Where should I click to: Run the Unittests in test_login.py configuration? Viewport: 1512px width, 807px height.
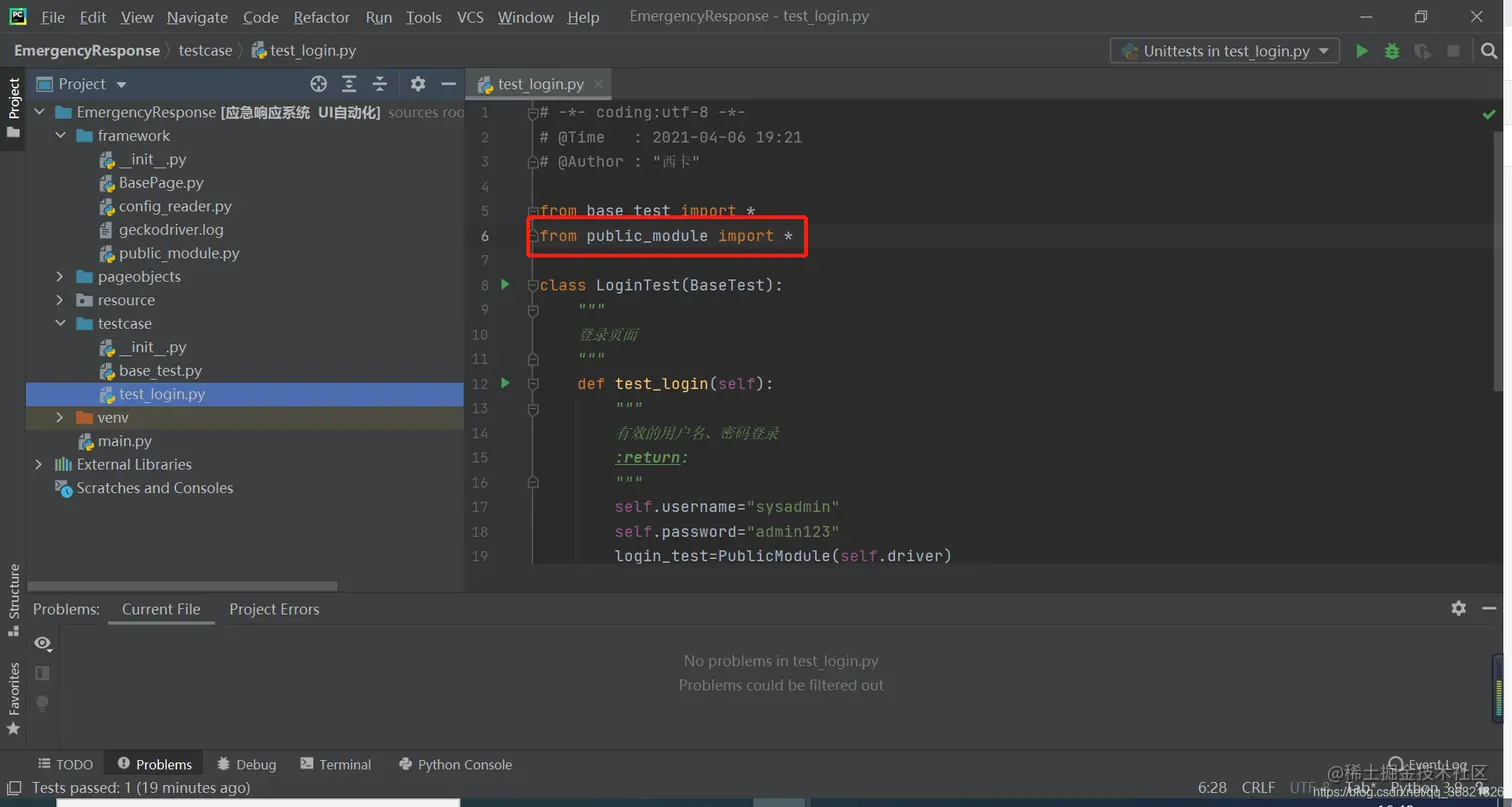click(1361, 51)
